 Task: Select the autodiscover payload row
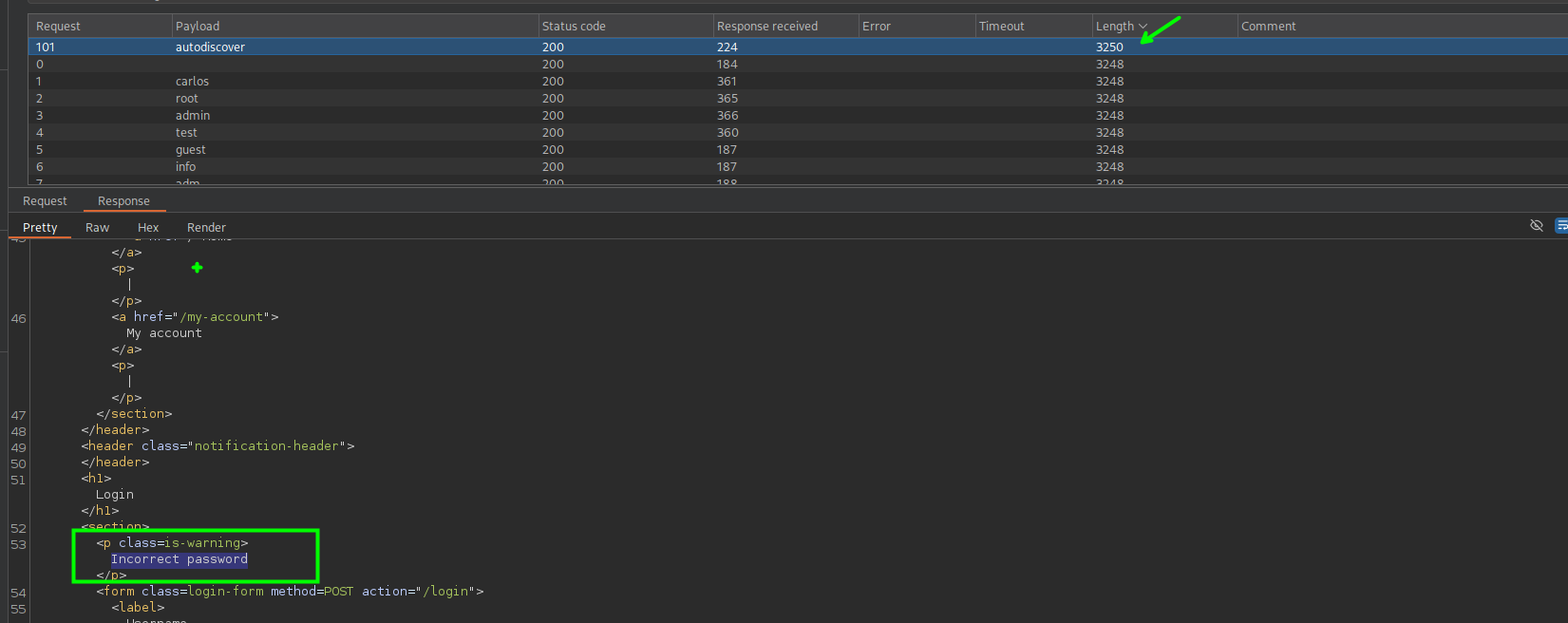(210, 47)
